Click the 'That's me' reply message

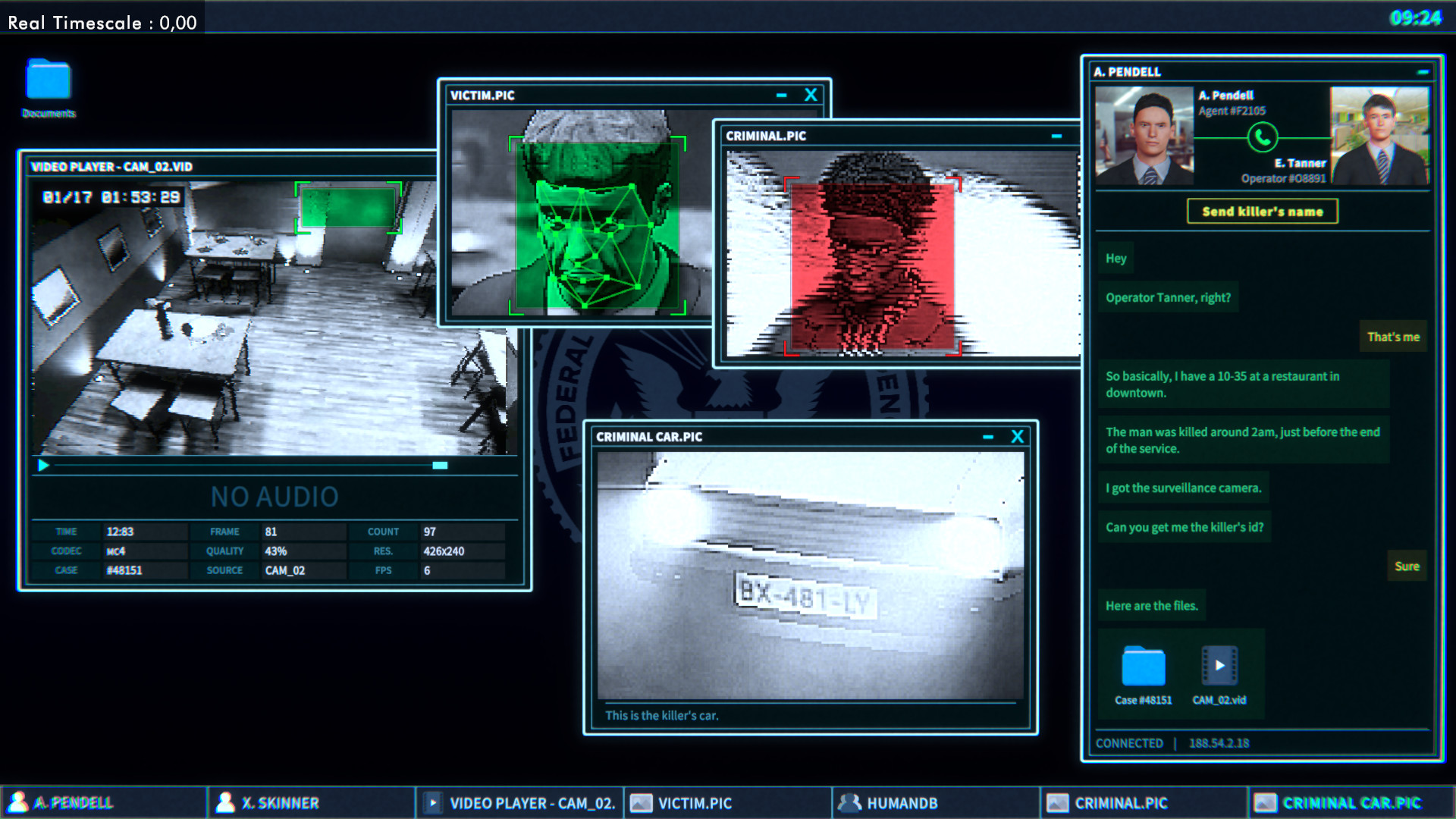point(1393,337)
